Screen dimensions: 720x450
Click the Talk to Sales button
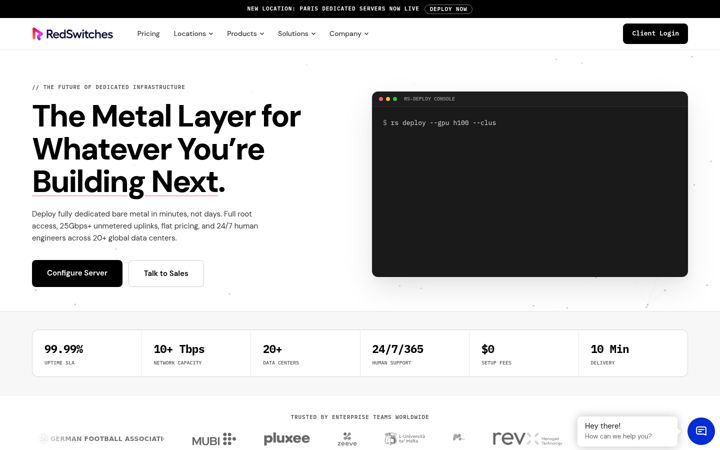[x=166, y=273]
